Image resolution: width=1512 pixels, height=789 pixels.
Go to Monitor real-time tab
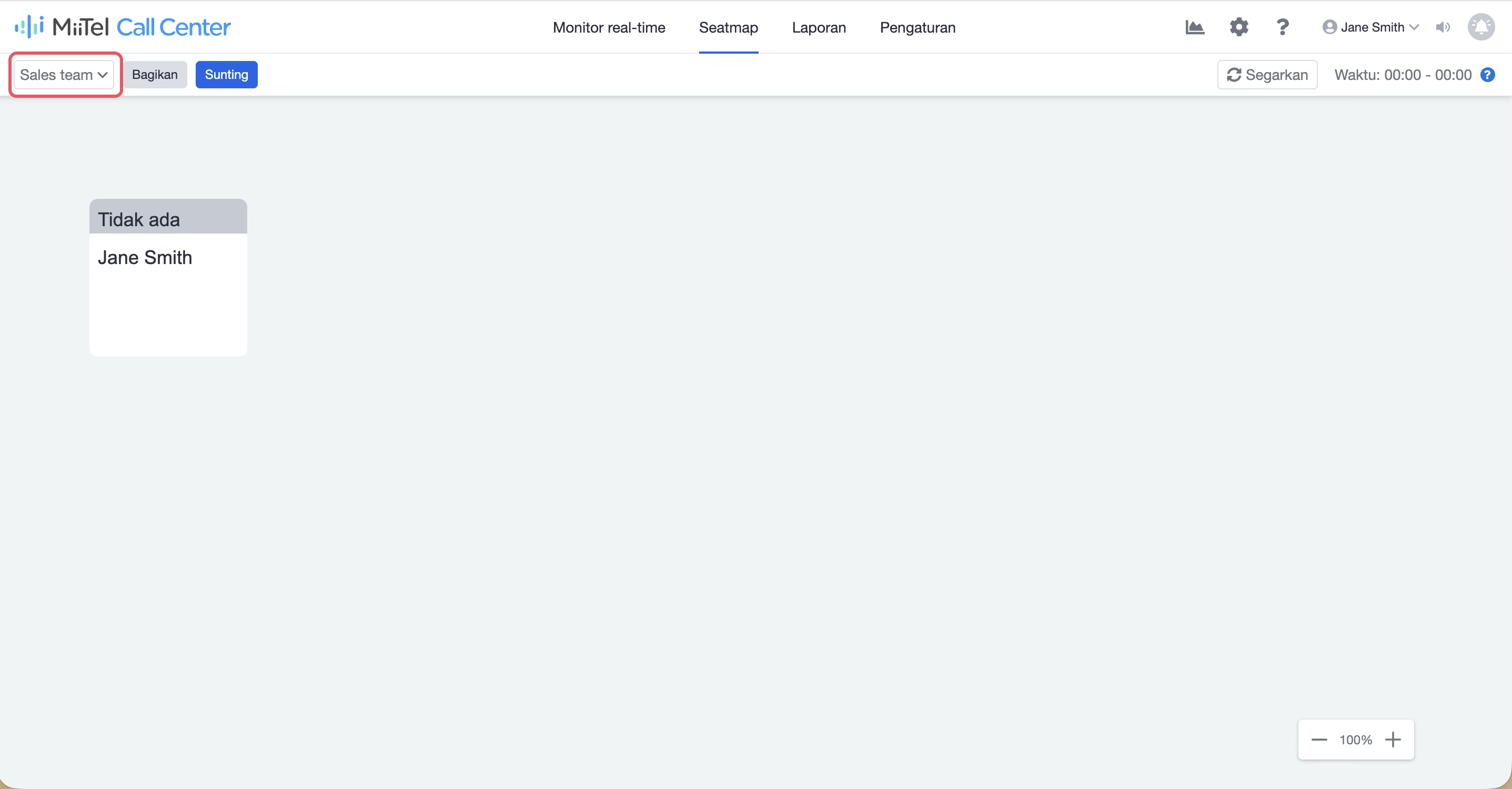[x=609, y=27]
